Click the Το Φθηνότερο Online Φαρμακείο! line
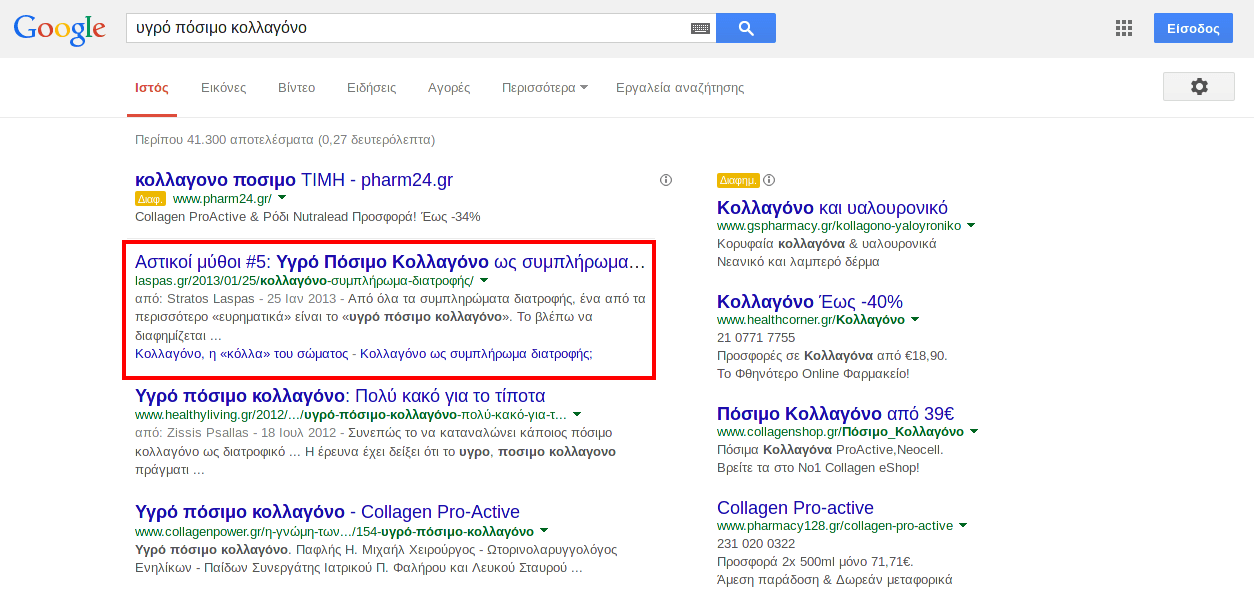1254x594 pixels. [x=813, y=373]
